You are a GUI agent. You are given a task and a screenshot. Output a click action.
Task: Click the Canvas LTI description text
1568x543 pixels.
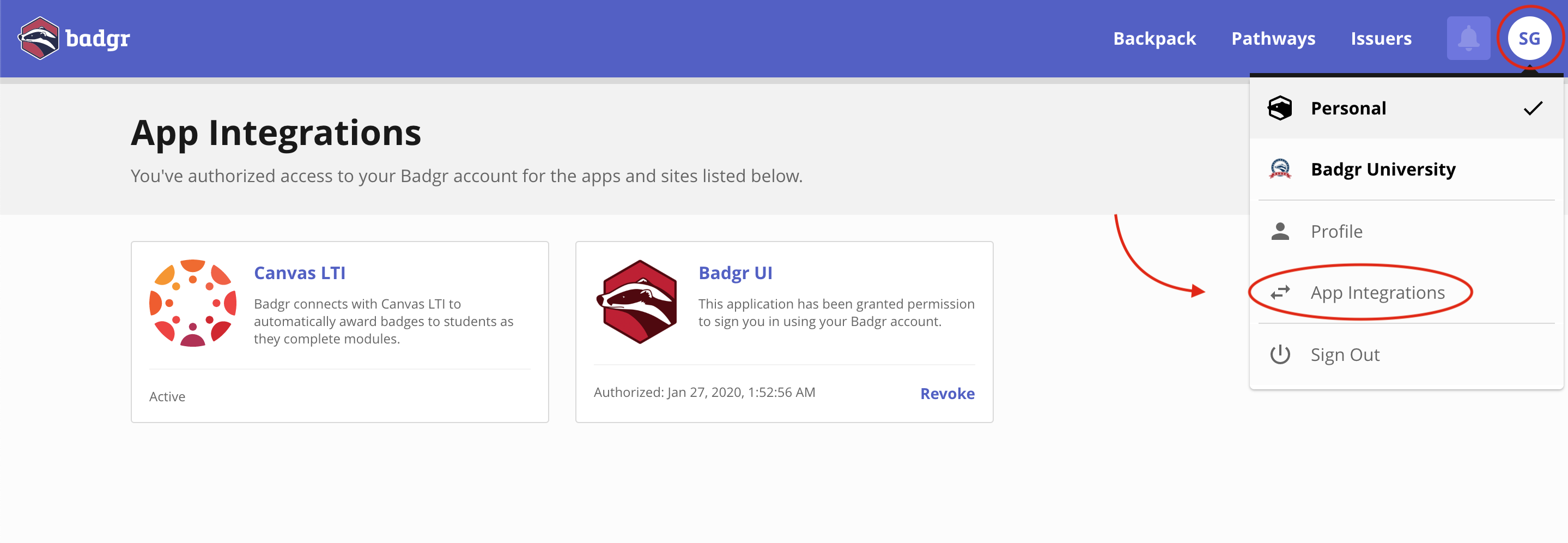pos(384,321)
